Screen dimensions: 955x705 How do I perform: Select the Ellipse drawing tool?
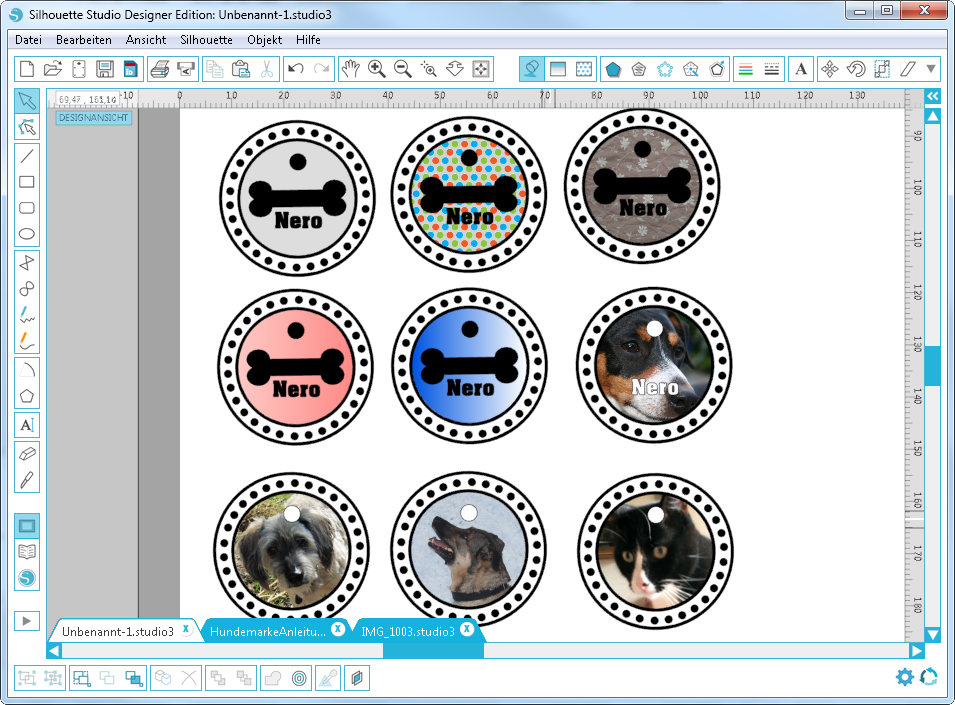(27, 235)
